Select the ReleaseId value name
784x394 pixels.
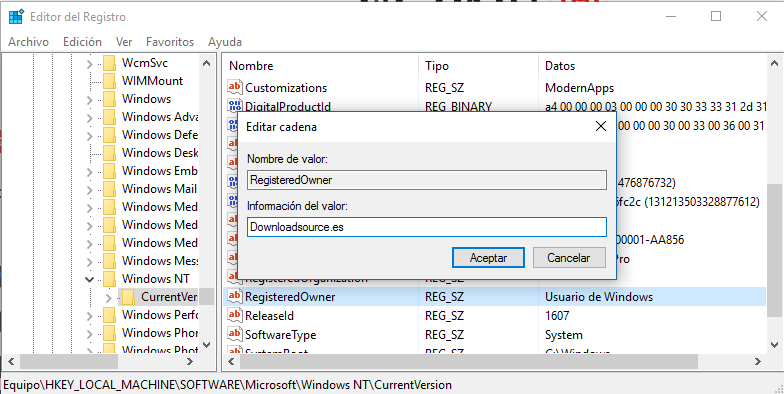tap(270, 316)
